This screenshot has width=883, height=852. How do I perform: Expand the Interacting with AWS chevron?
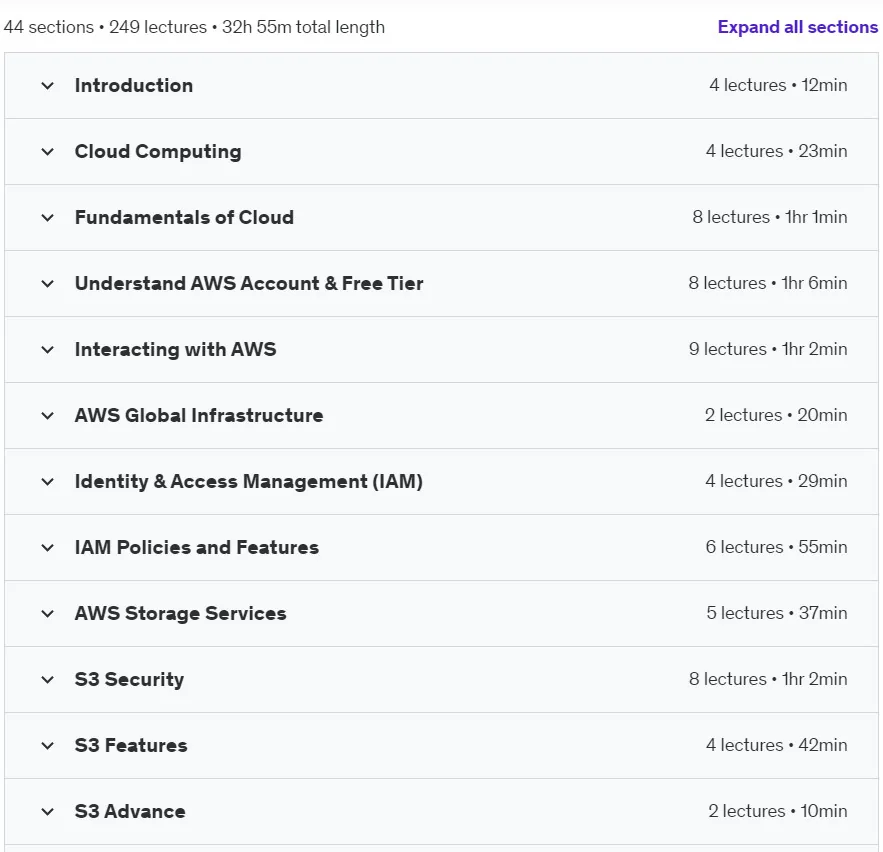48,350
